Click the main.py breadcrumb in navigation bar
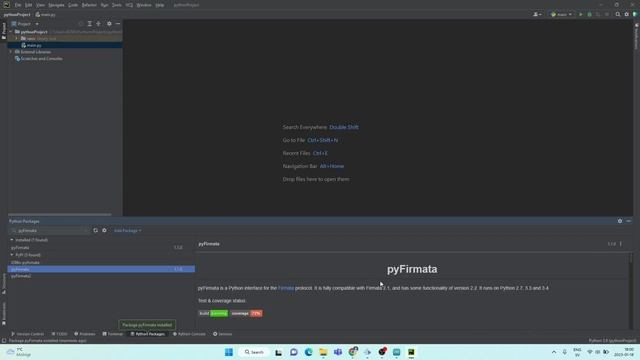The height and width of the screenshot is (360, 640). click(45, 15)
